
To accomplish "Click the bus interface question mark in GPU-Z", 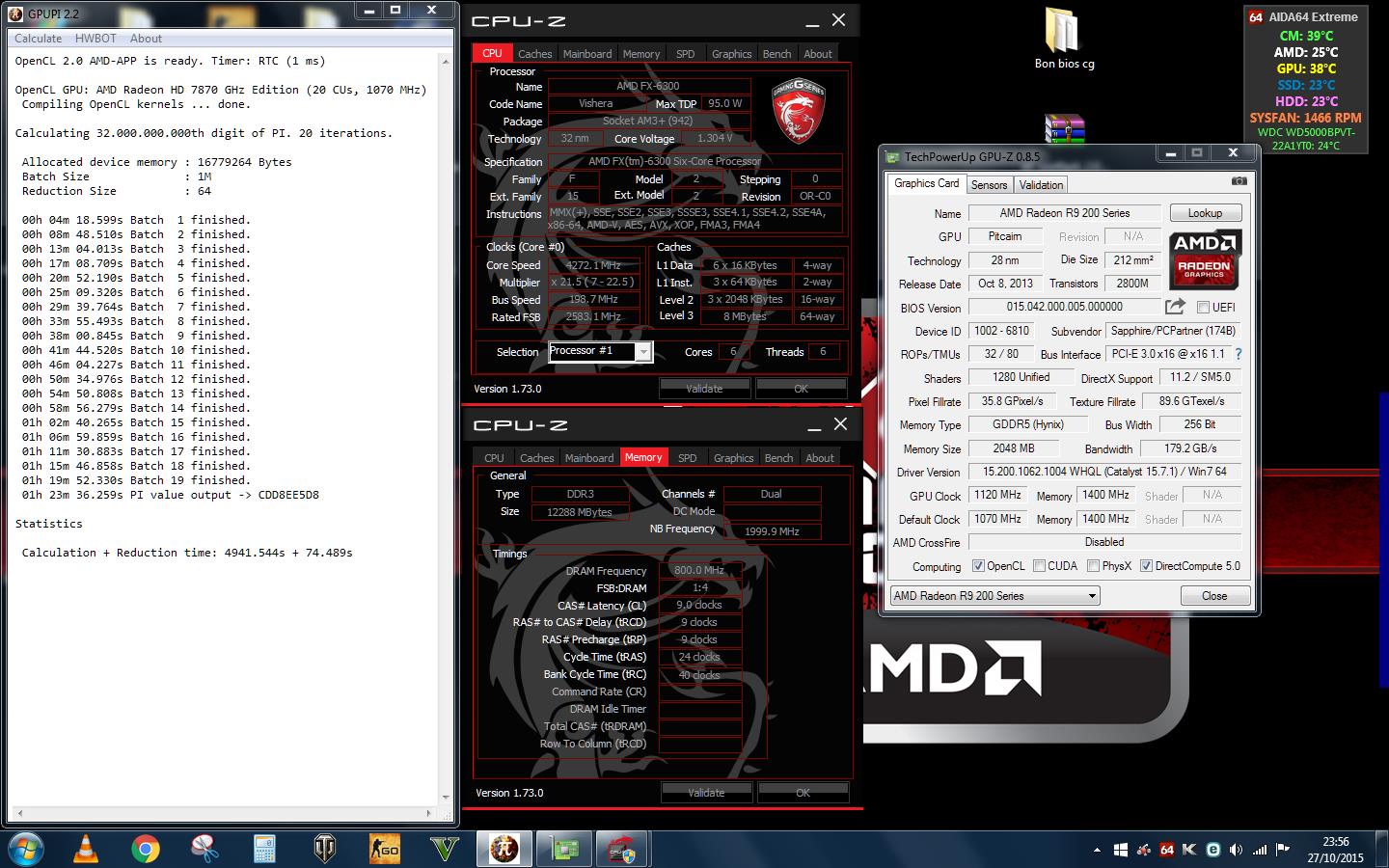I will tap(1239, 354).
